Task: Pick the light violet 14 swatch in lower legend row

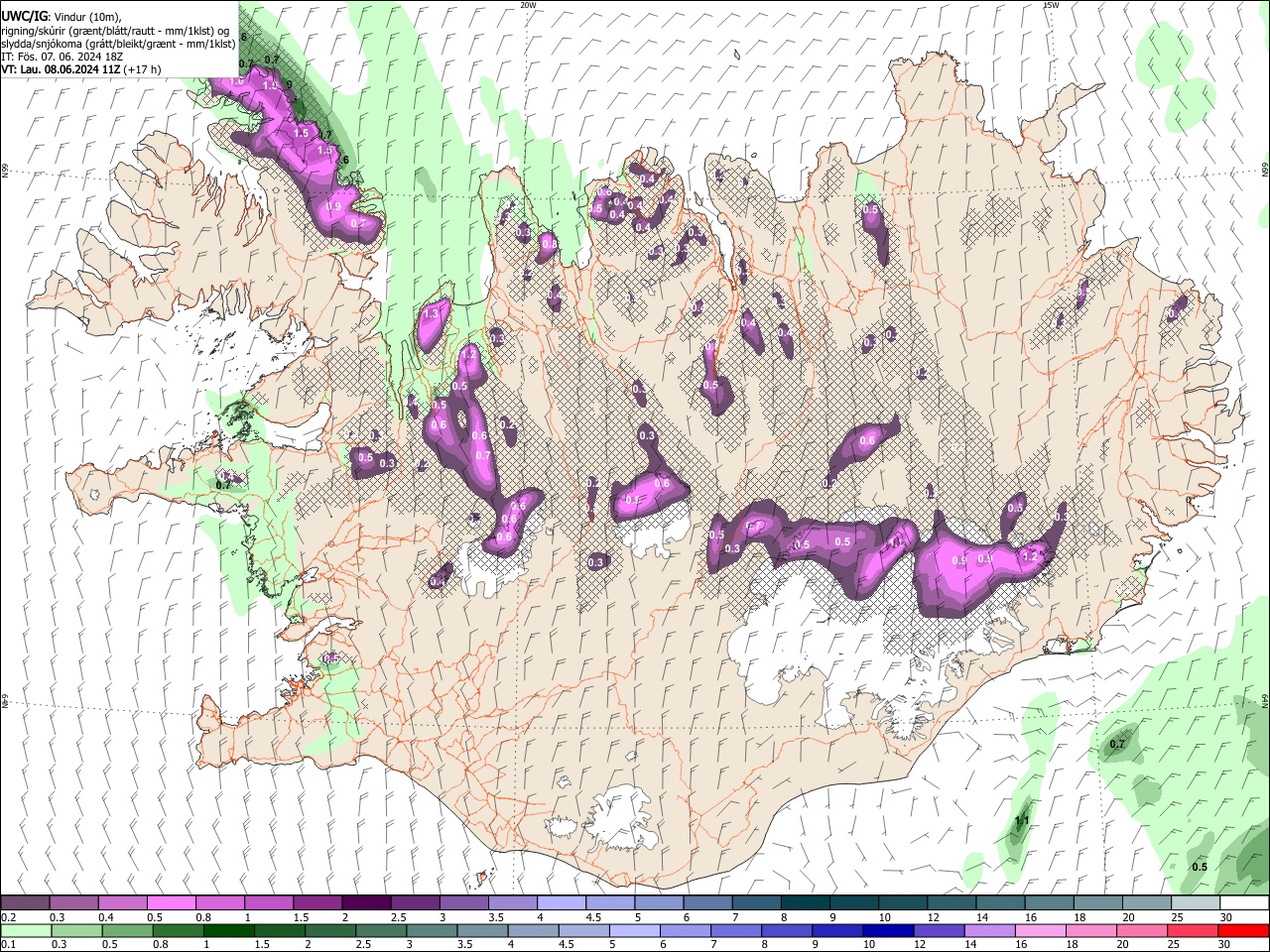Action: tap(989, 930)
